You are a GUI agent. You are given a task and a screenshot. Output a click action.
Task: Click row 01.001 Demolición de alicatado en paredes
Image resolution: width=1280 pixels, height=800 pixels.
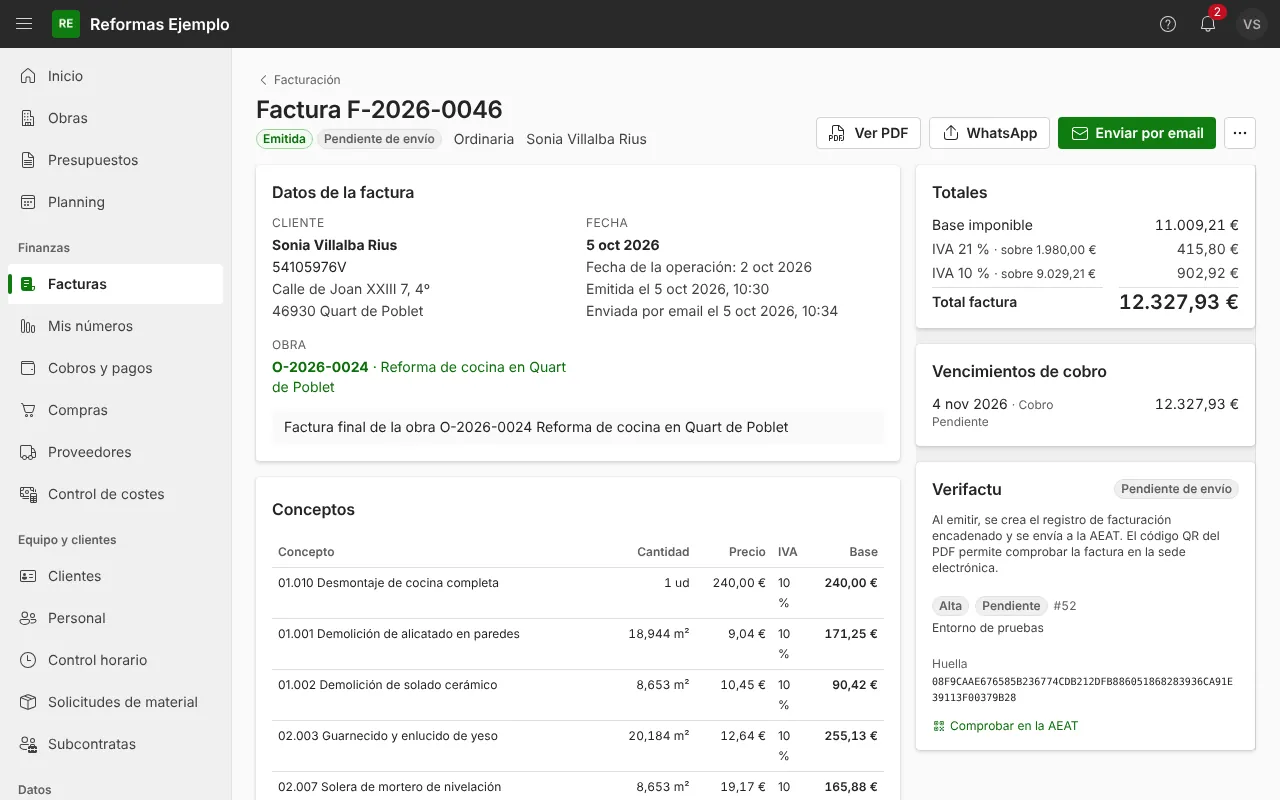coord(578,645)
